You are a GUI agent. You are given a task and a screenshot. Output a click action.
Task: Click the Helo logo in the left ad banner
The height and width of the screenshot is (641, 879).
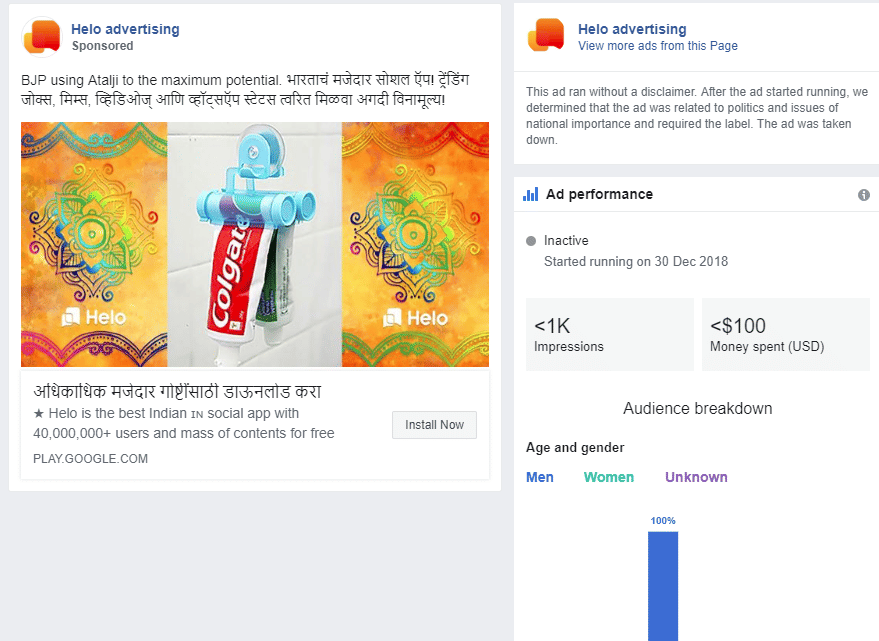point(94,318)
